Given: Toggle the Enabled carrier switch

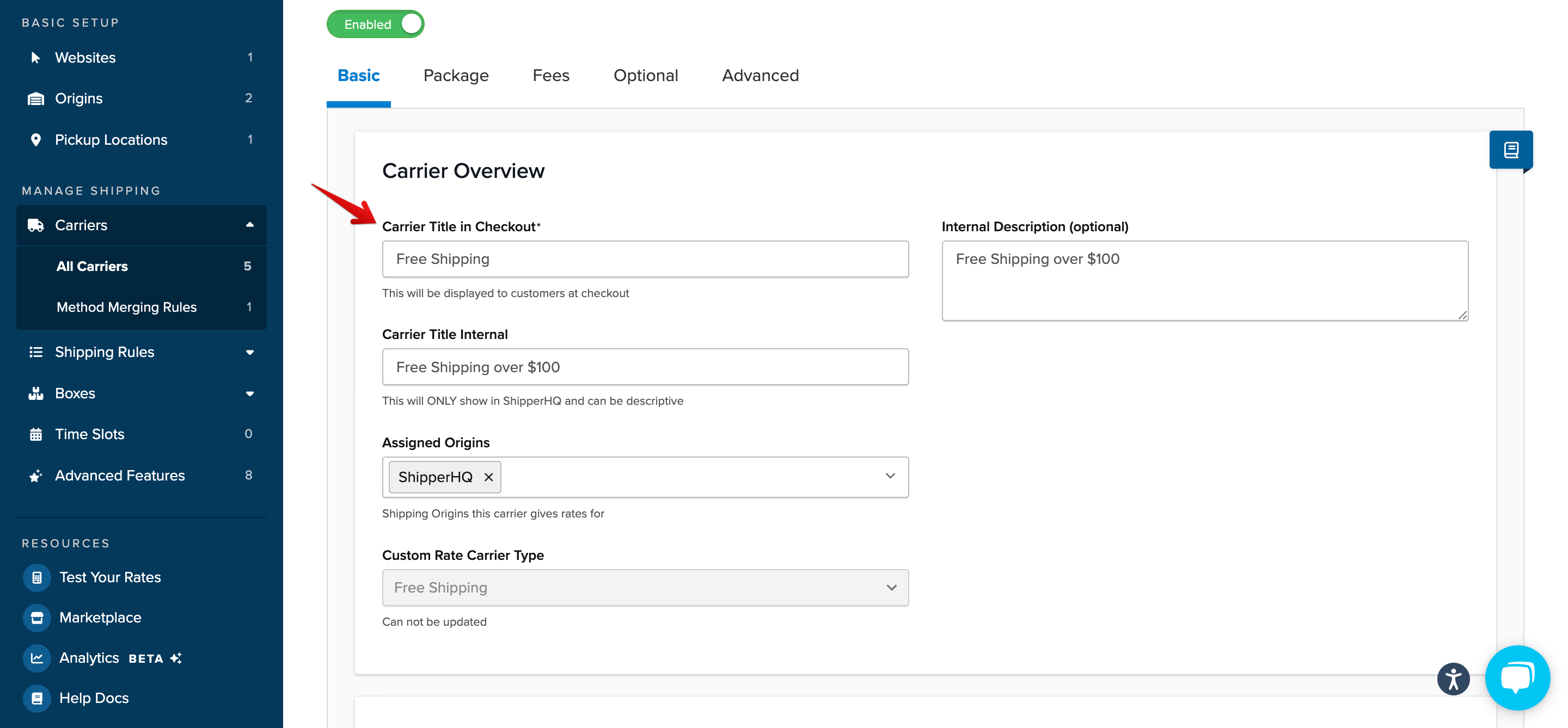Looking at the screenshot, I should 376,24.
